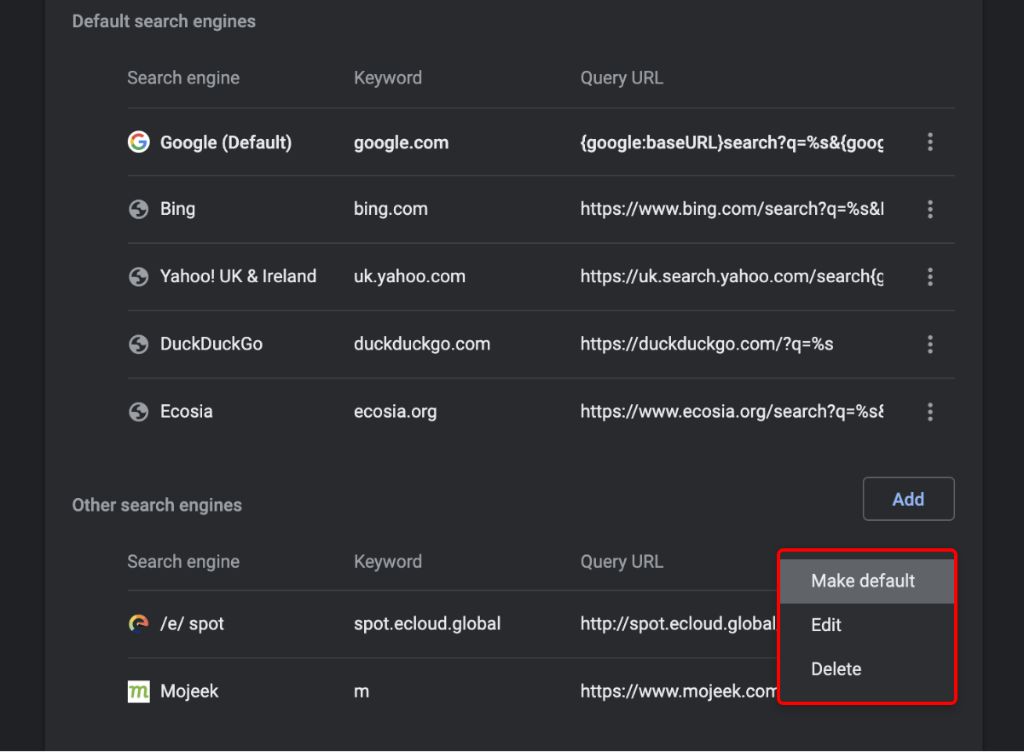Click Keyword header in other engines table

tap(388, 562)
